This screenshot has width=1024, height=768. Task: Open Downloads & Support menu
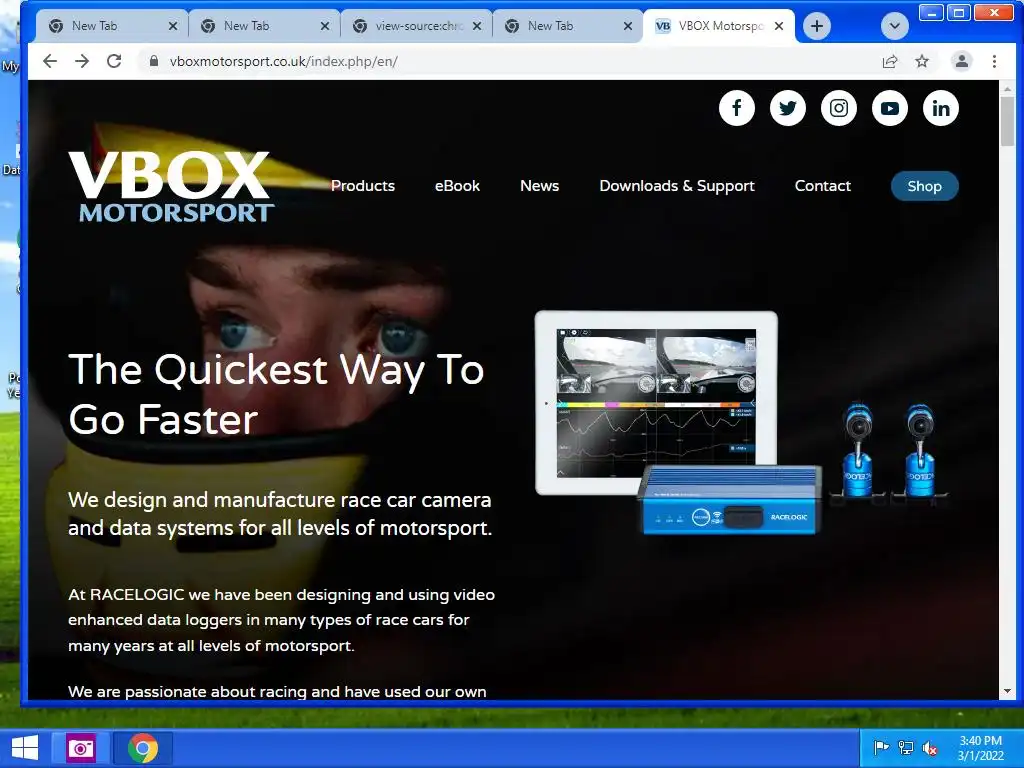(x=677, y=186)
